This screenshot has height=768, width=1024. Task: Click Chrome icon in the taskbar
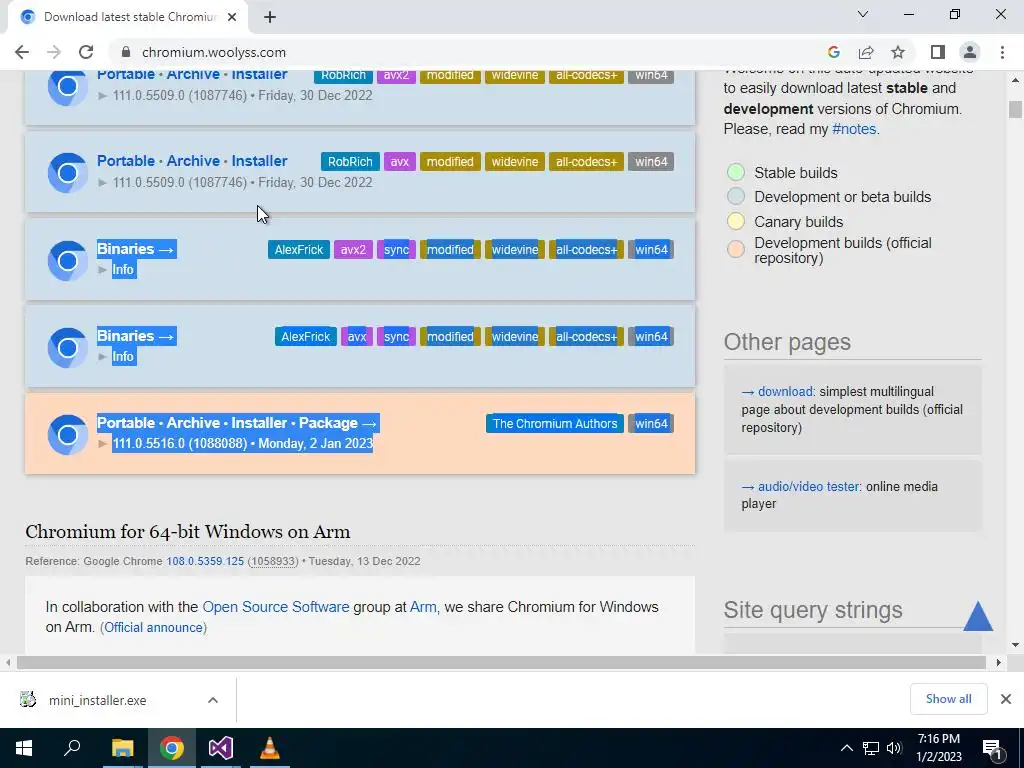(172, 748)
